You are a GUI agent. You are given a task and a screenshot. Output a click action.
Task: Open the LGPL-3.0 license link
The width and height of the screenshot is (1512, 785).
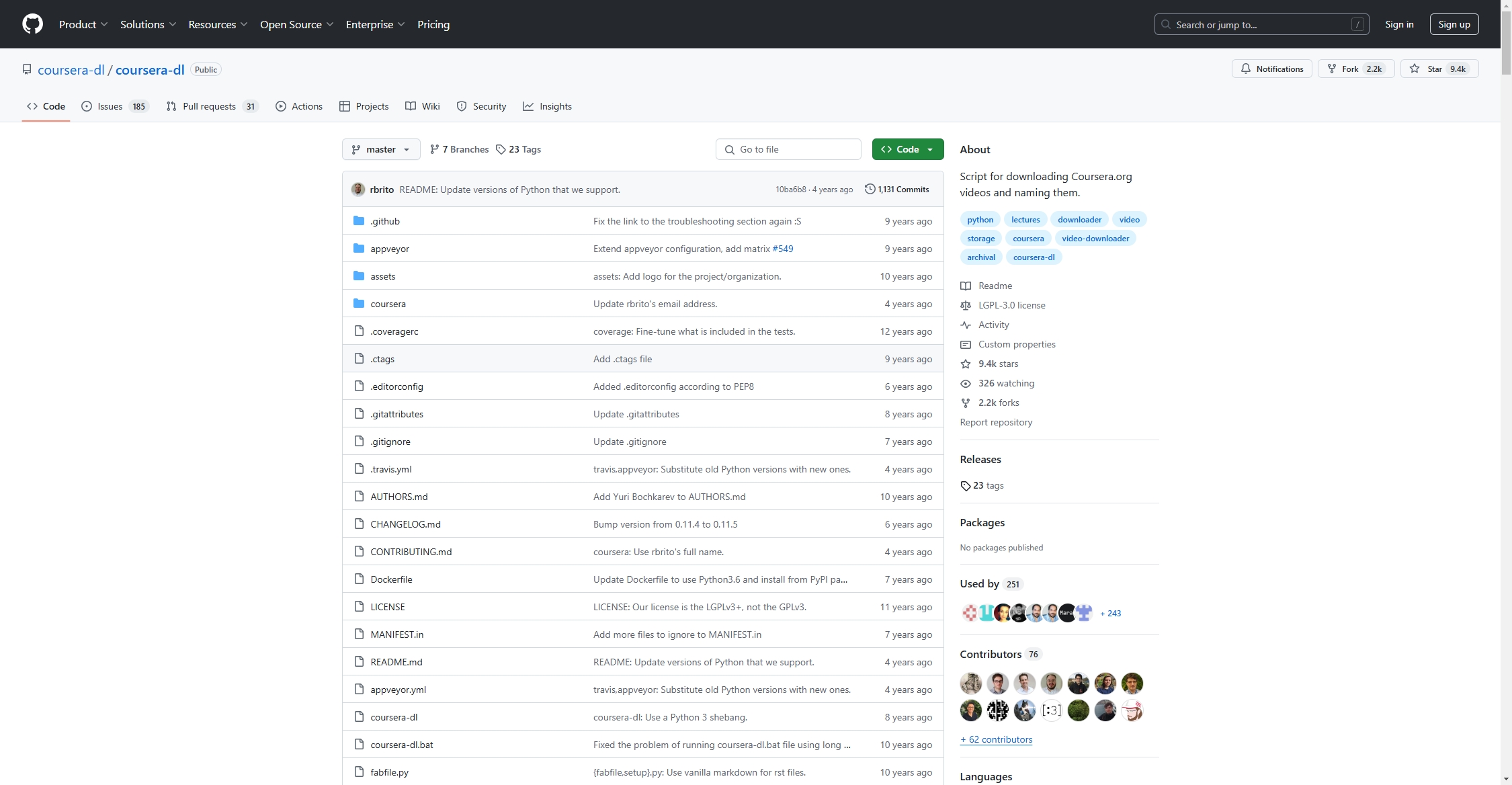point(1011,305)
